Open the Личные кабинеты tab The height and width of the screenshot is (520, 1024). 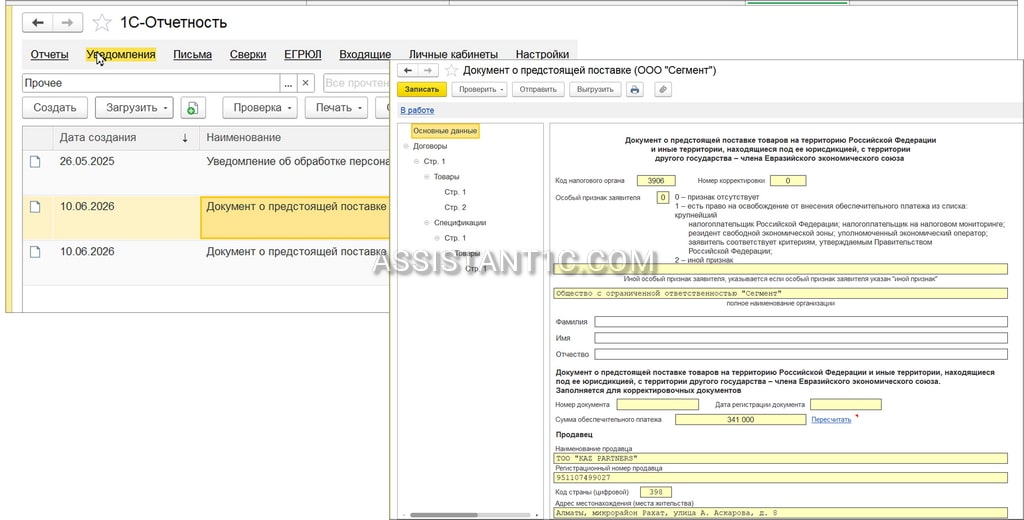click(x=453, y=55)
